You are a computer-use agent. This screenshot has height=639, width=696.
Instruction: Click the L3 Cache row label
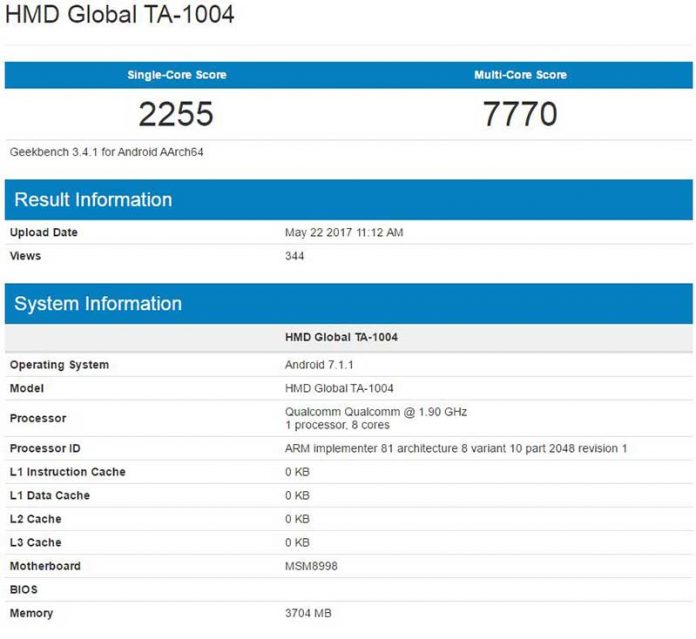coord(36,542)
